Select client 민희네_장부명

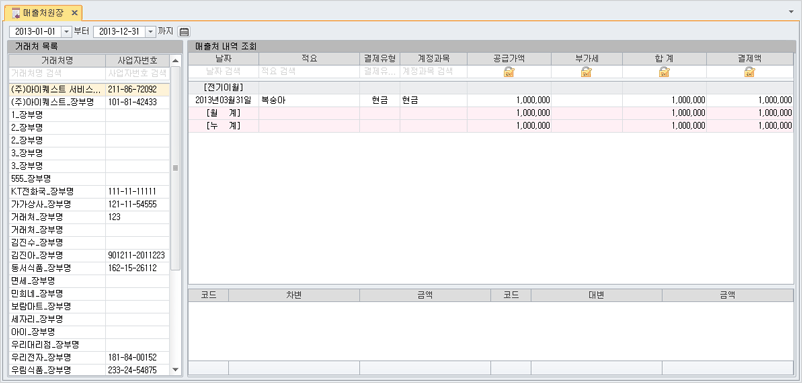point(89,294)
